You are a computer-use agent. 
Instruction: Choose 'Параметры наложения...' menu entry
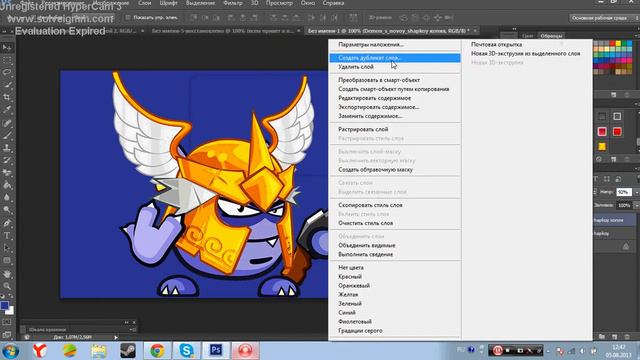[x=395, y=44]
